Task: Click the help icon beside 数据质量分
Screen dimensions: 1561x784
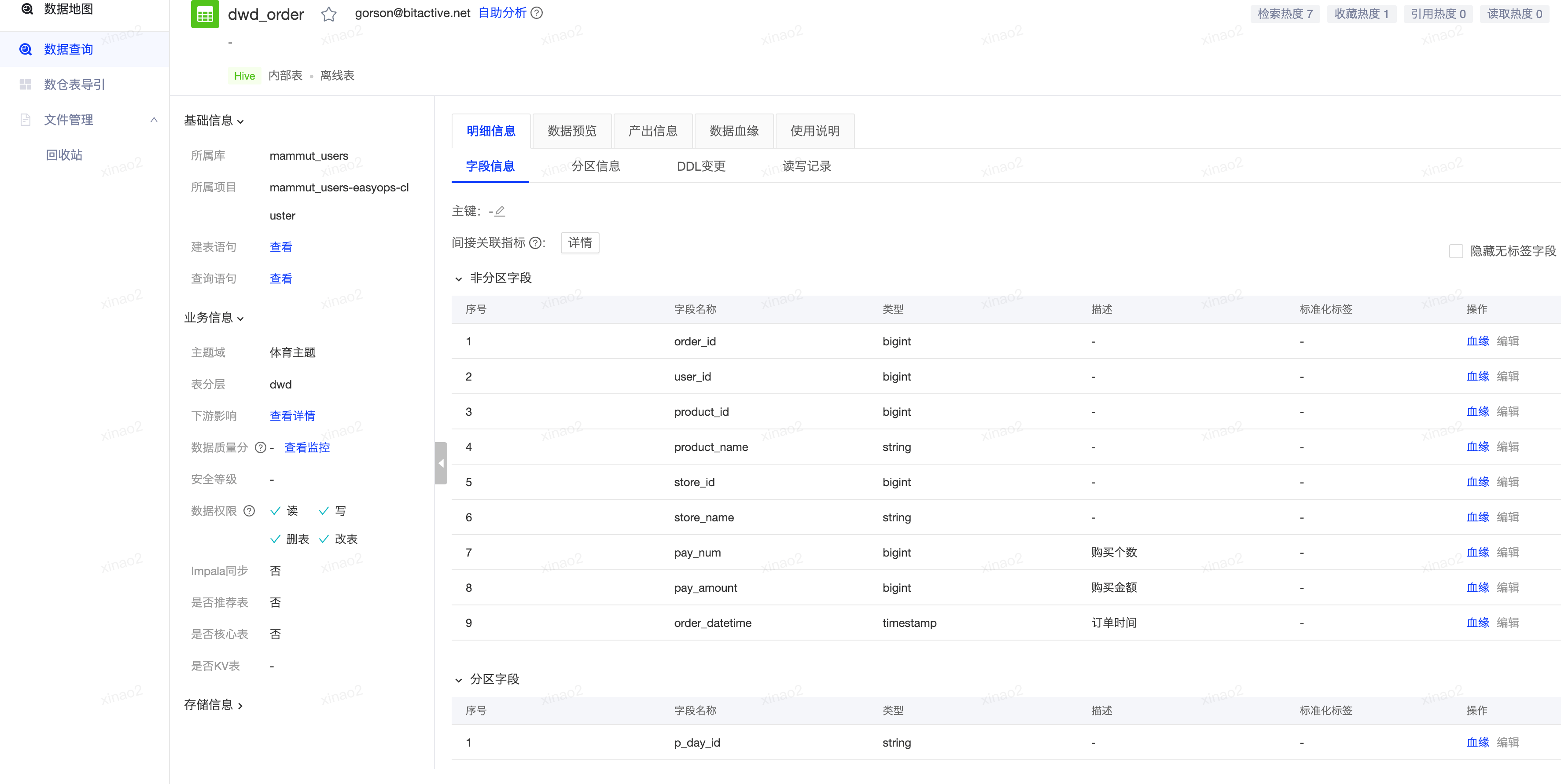Action: [x=260, y=447]
